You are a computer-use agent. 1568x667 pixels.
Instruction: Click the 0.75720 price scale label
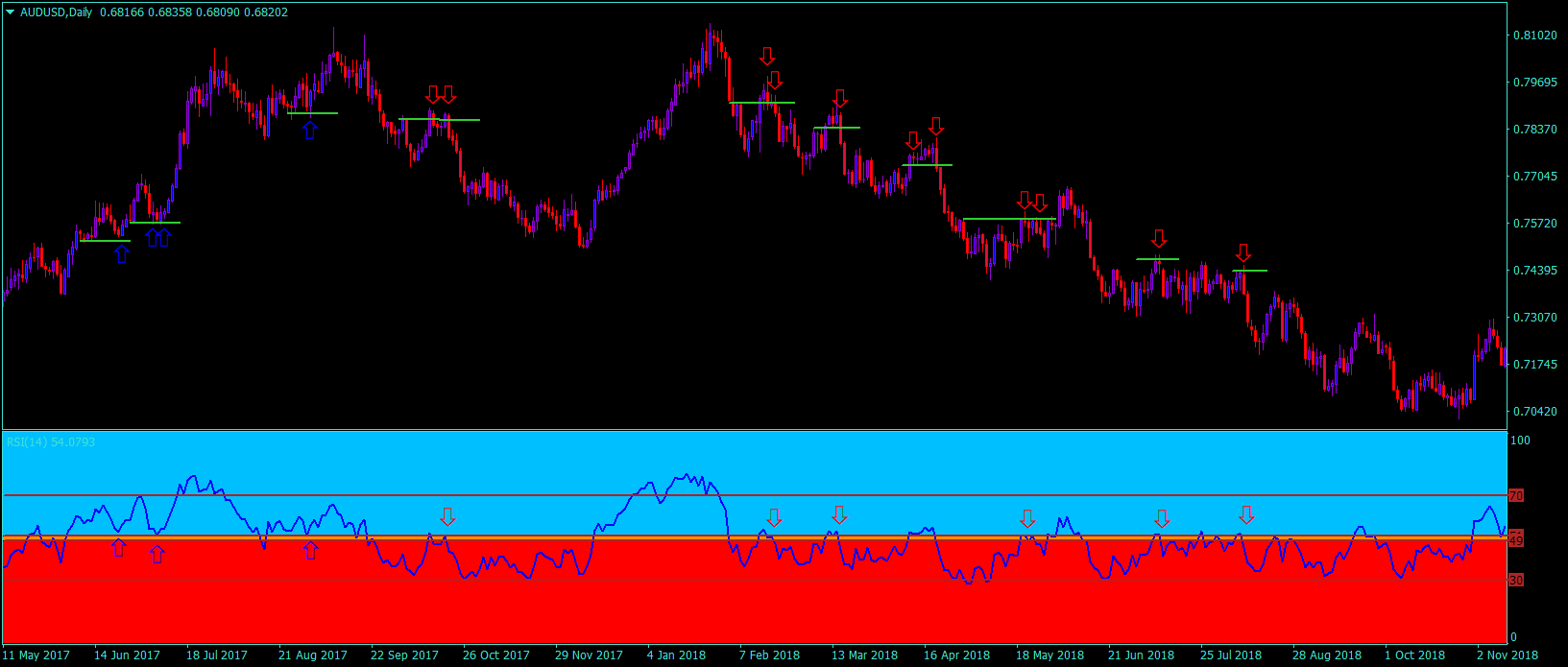coord(1534,224)
